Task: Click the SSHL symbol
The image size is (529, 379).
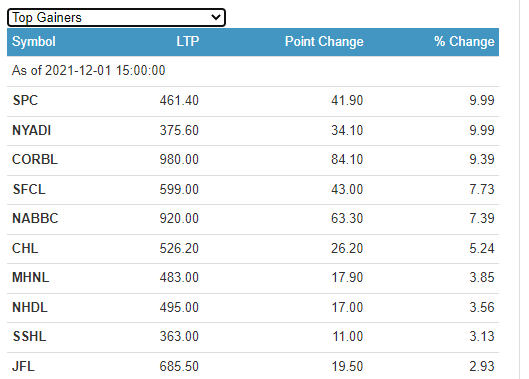Action: pos(29,336)
